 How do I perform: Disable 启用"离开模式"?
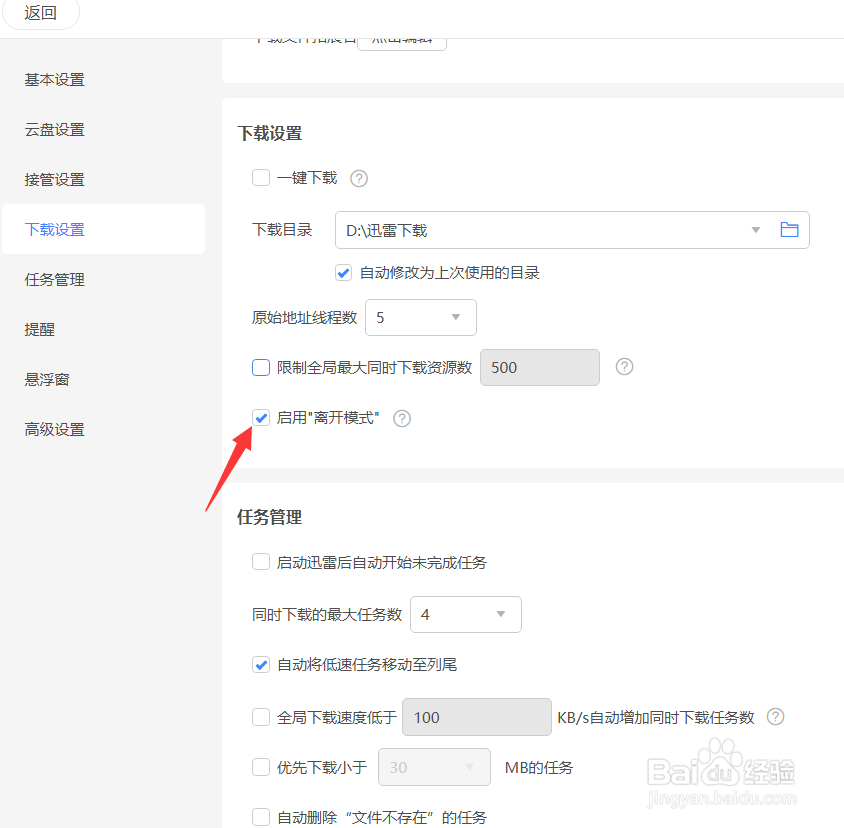pos(260,417)
